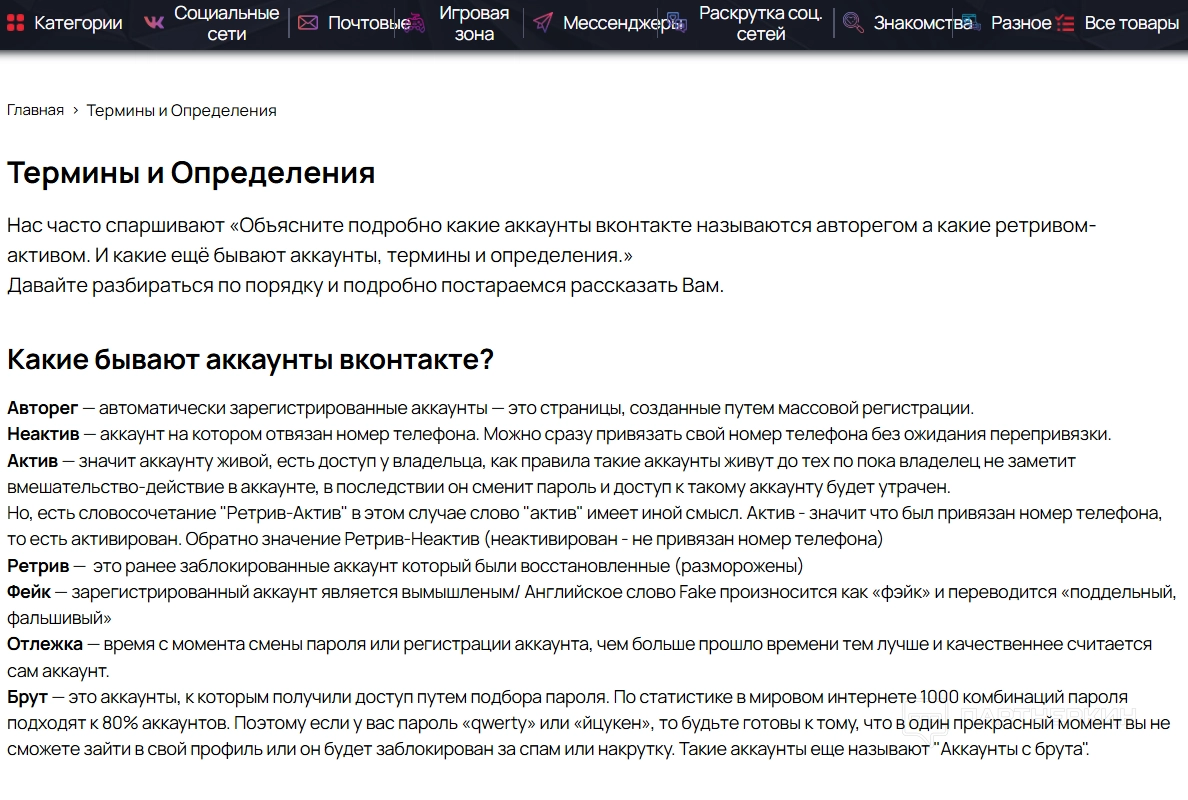Click the VK logo icon
Screen dimensions: 1188x800
[154, 23]
